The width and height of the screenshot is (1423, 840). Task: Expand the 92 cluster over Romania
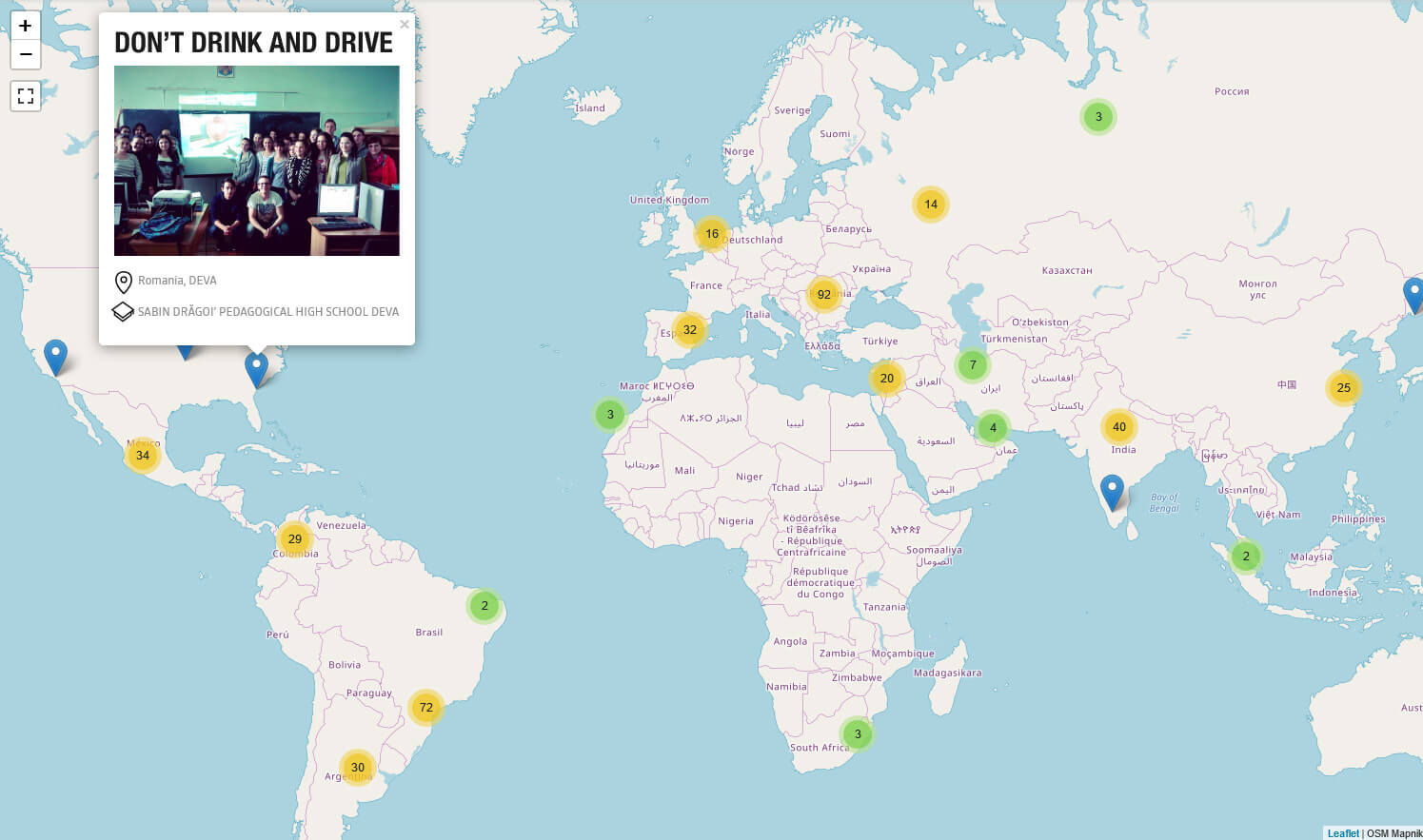pos(822,295)
